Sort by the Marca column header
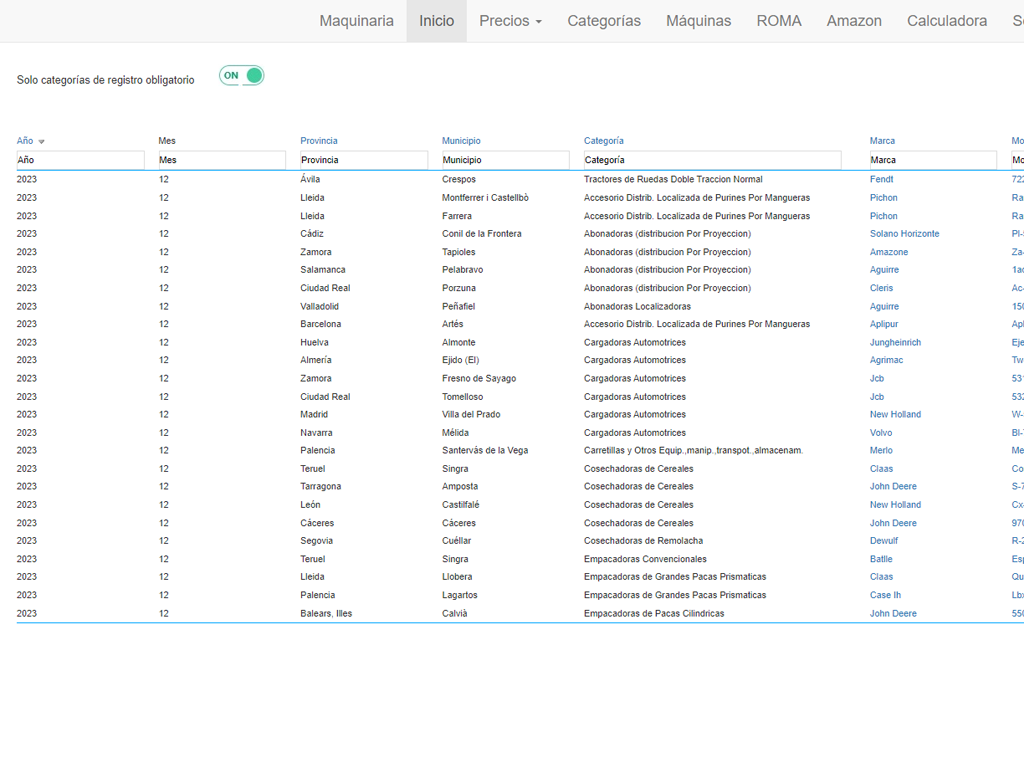Screen dimensions: 1024x768 click(x=882, y=141)
